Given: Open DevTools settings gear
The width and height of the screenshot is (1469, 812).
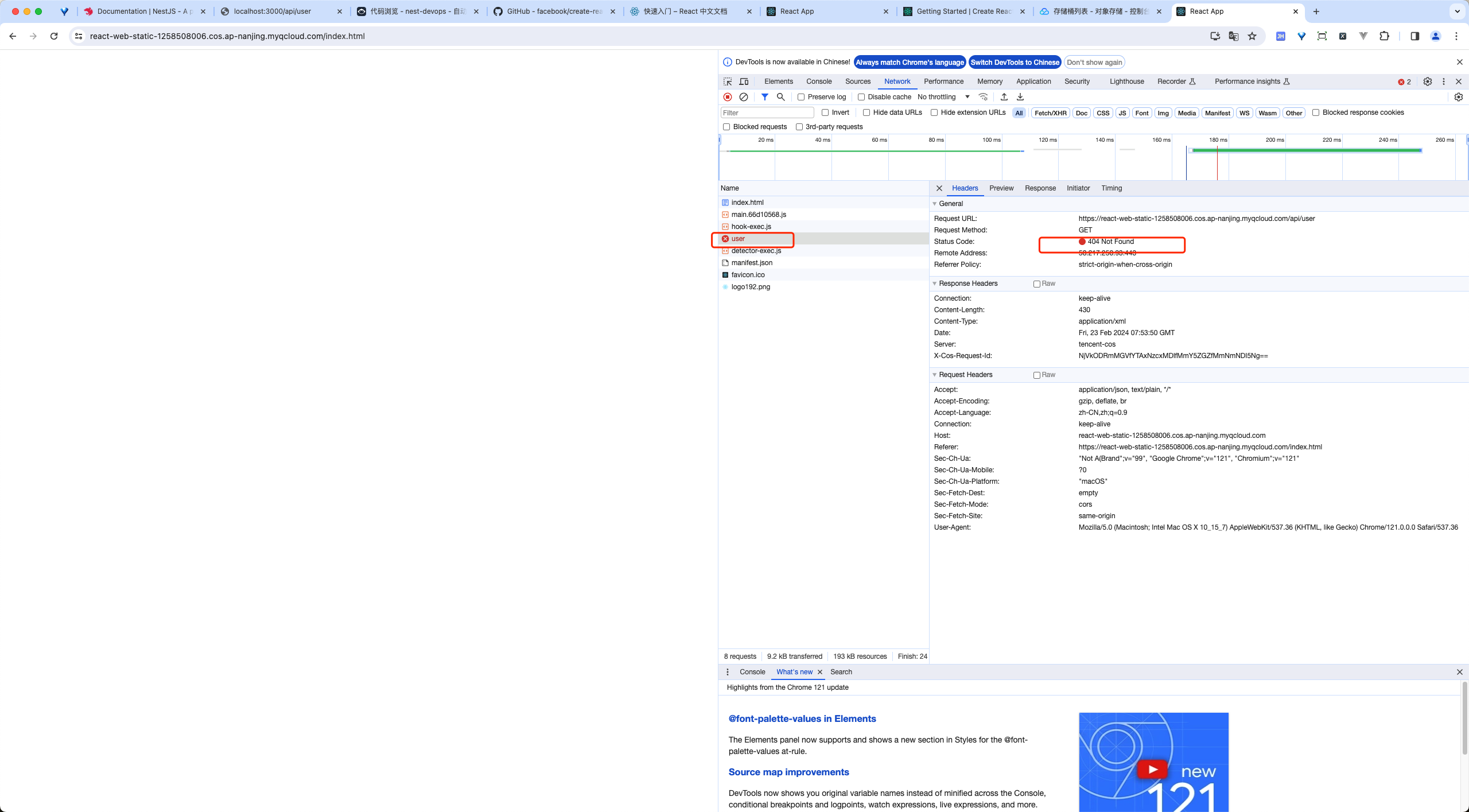Looking at the screenshot, I should click(x=1428, y=81).
